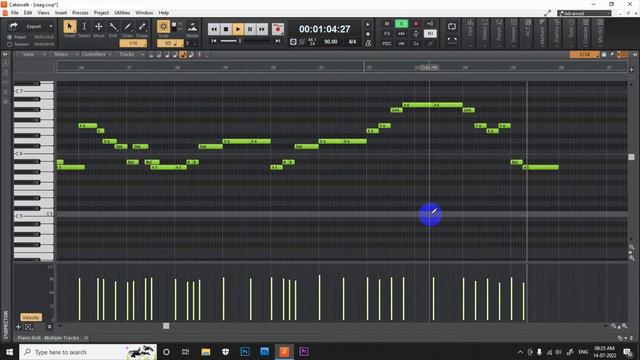Pause the transport
The height and width of the screenshot is (360, 640).
250,29
